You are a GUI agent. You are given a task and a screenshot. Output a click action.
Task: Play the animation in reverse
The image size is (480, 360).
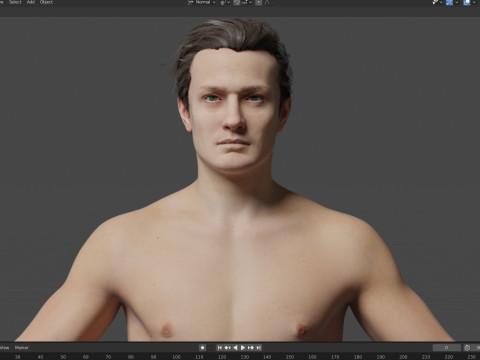pos(235,348)
